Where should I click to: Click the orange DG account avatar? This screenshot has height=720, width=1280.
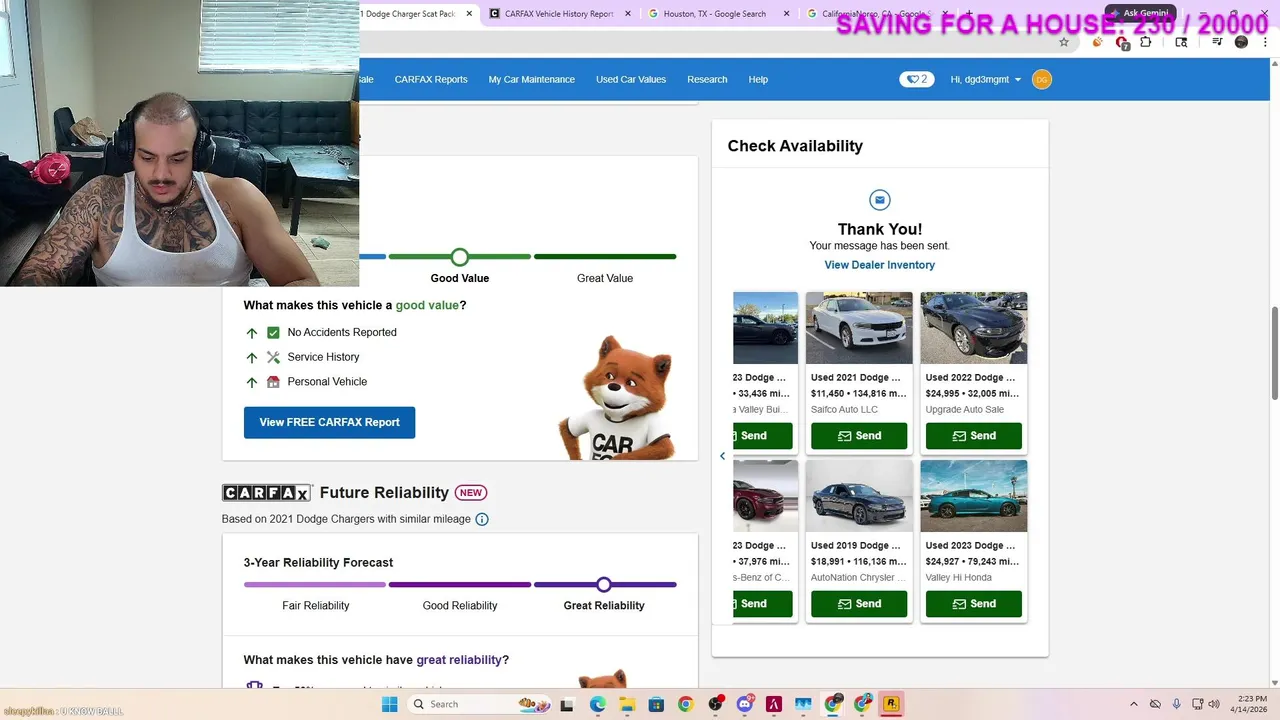point(1042,79)
